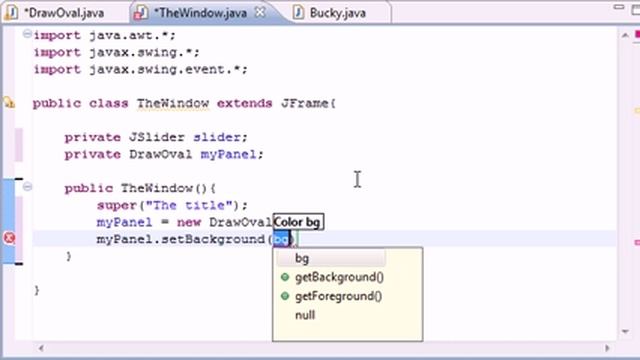
Task: Select the bg autocomplete proposal
Action: coord(331,258)
